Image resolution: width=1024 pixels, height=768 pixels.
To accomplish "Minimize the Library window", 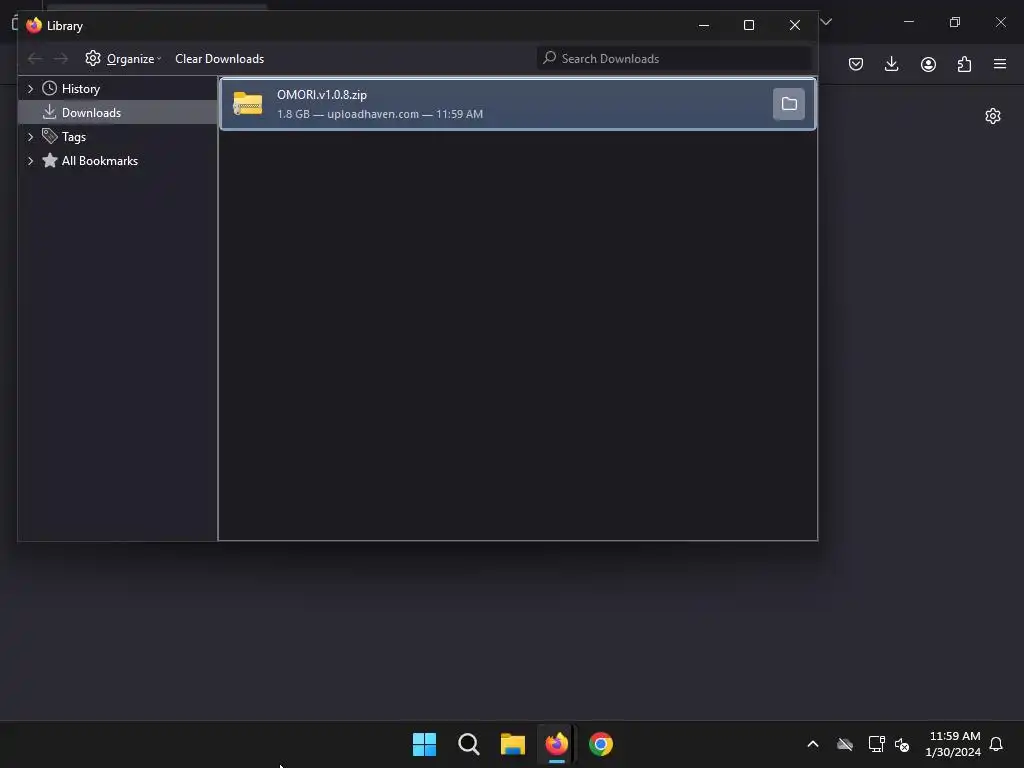I will click(x=704, y=25).
